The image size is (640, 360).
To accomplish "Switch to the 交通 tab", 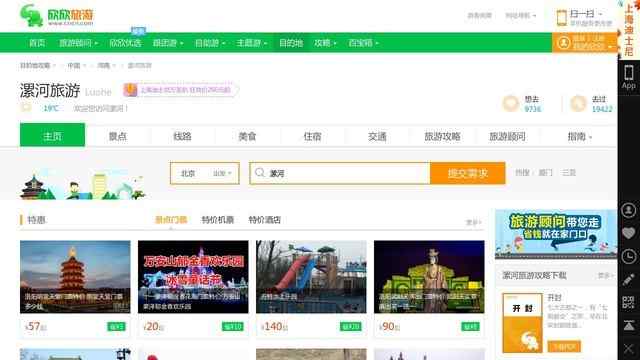I will tap(377, 136).
